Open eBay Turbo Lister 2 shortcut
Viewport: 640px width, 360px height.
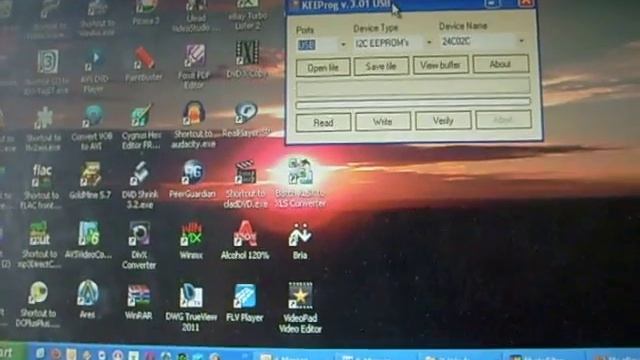(x=247, y=15)
